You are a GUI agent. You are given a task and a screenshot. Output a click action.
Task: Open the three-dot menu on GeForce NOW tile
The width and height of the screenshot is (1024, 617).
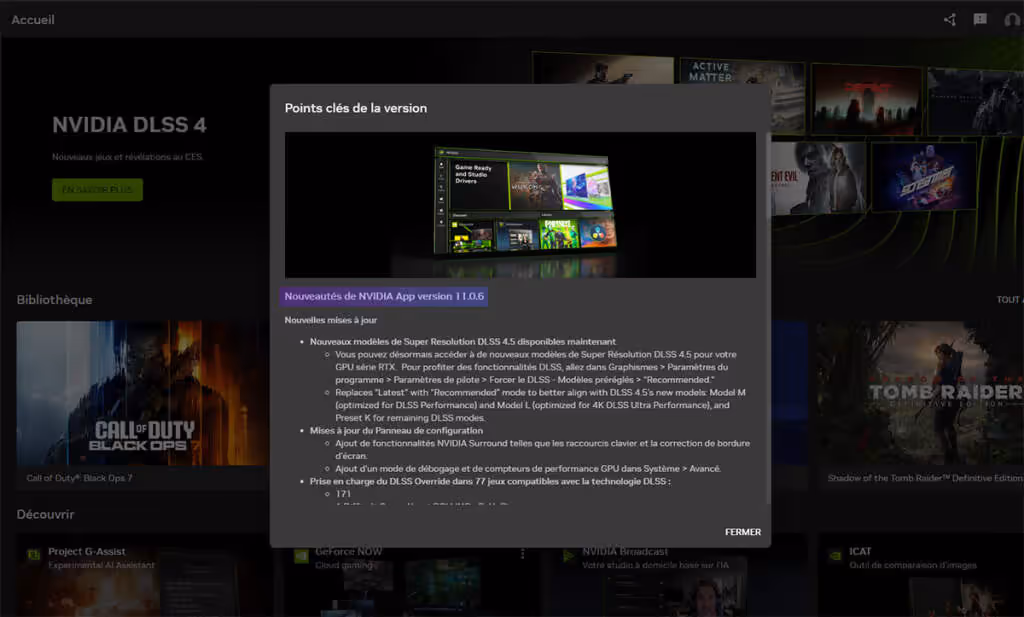tap(521, 552)
